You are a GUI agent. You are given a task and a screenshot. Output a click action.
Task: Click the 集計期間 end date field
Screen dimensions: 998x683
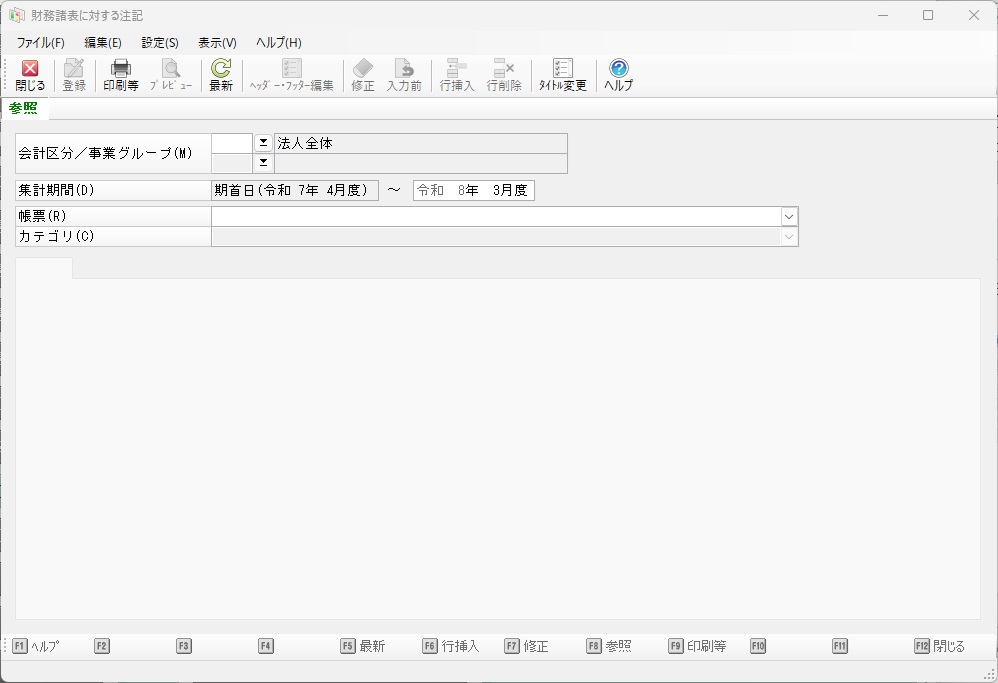tap(474, 191)
